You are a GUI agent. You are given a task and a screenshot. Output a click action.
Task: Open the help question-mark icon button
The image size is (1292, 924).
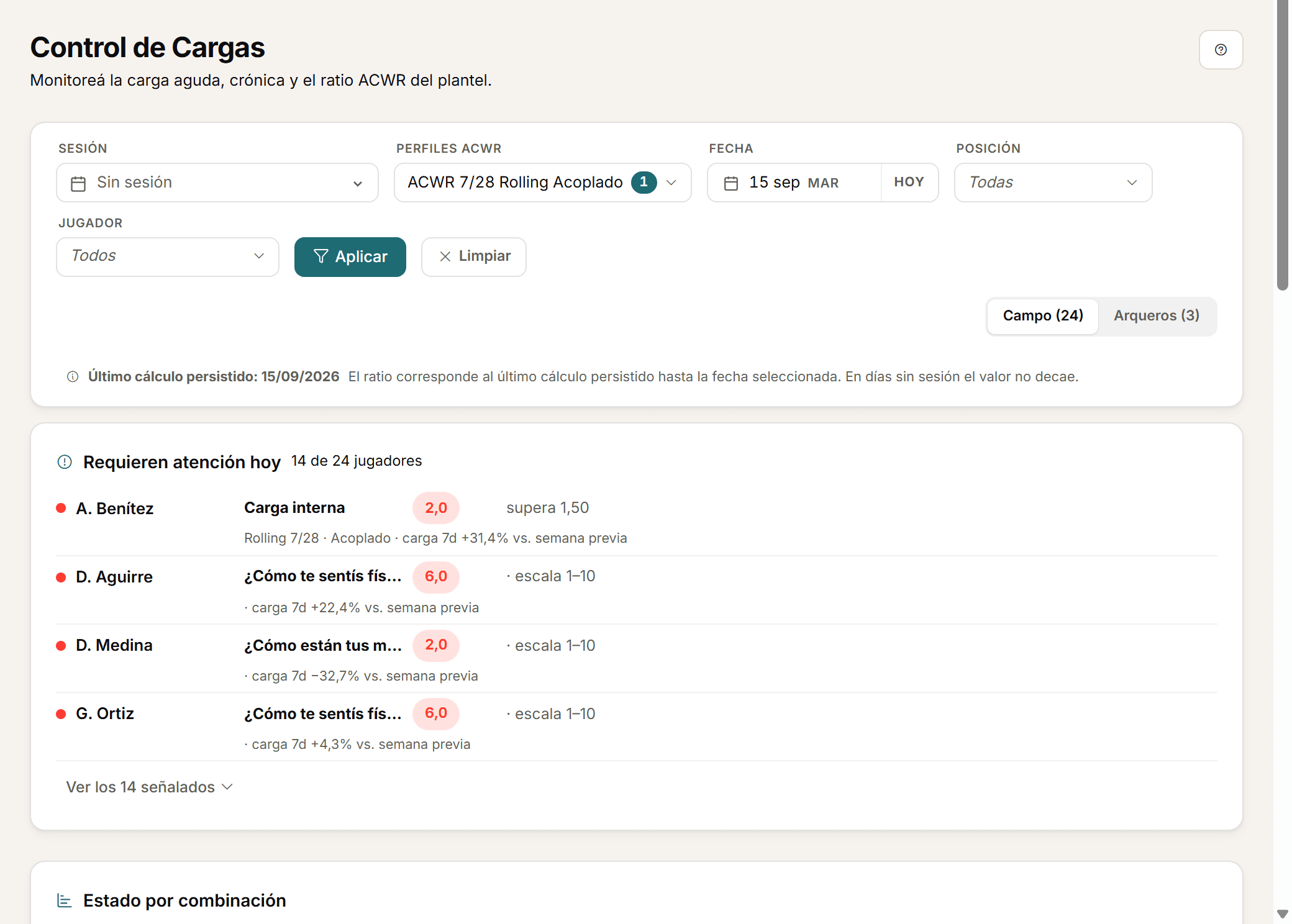[x=1221, y=50]
